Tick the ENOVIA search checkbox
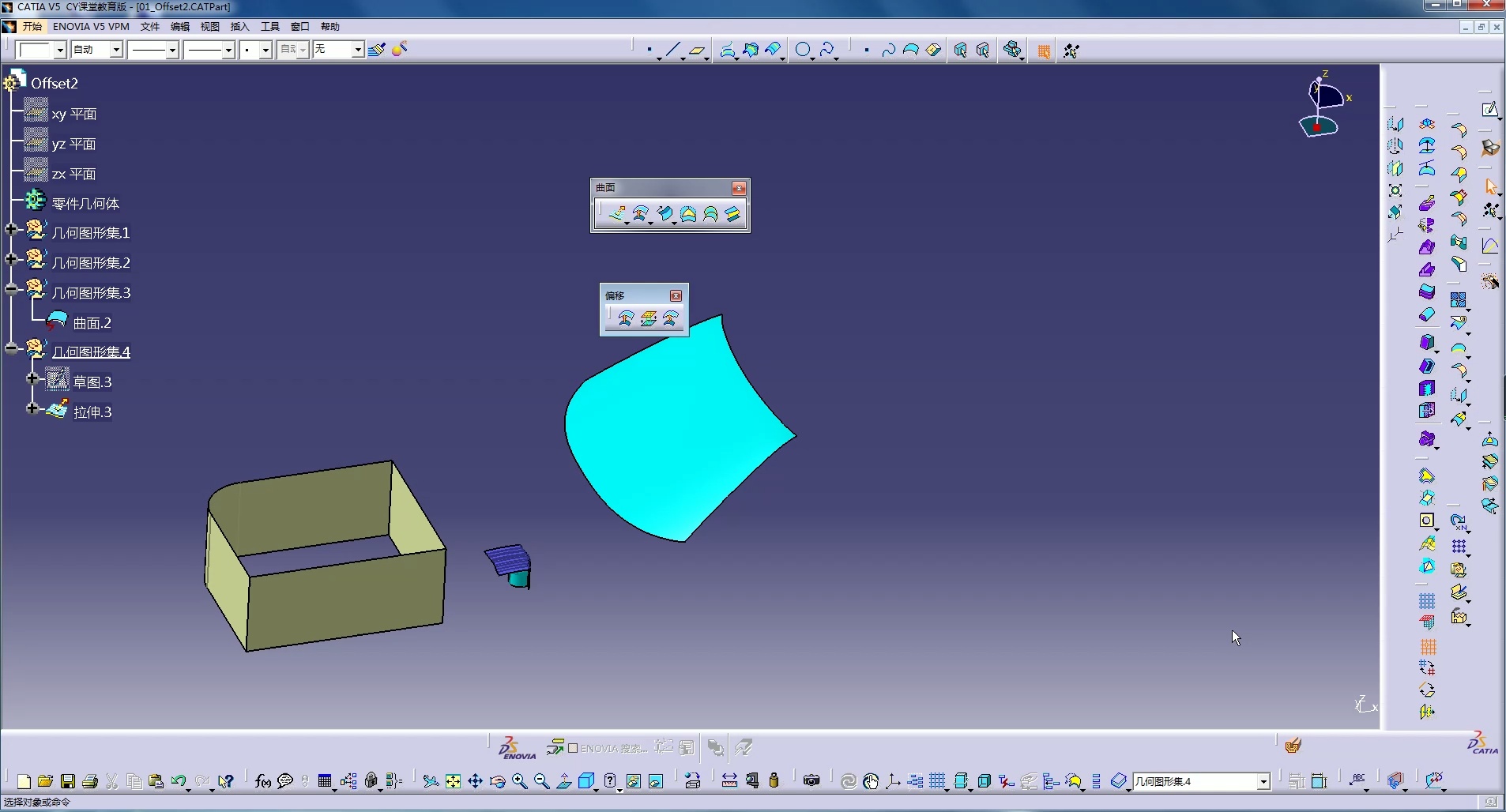Image resolution: width=1506 pixels, height=812 pixels. click(573, 748)
